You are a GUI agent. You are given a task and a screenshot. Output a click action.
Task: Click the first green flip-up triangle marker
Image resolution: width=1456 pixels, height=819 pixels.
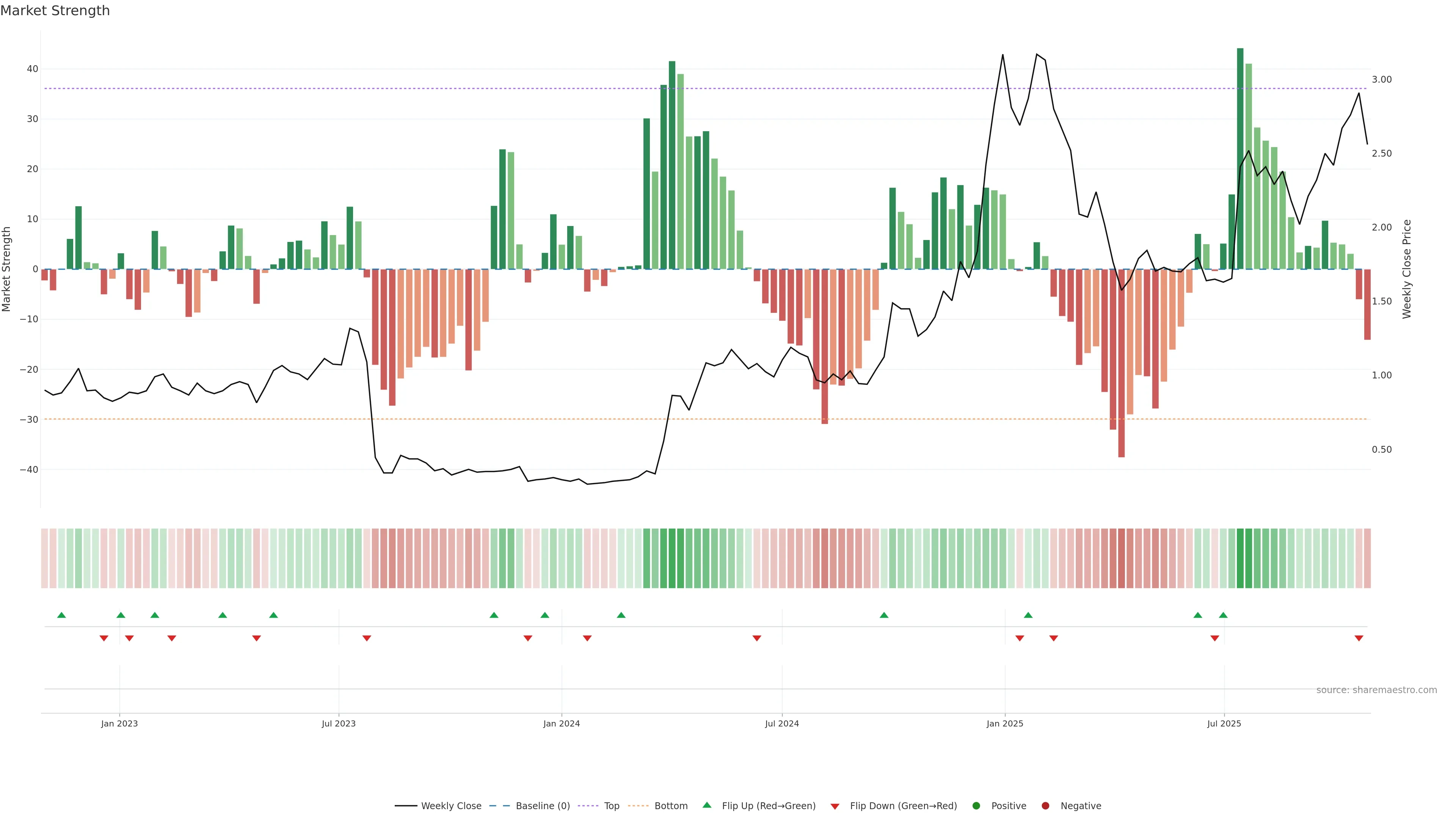[x=61, y=615]
